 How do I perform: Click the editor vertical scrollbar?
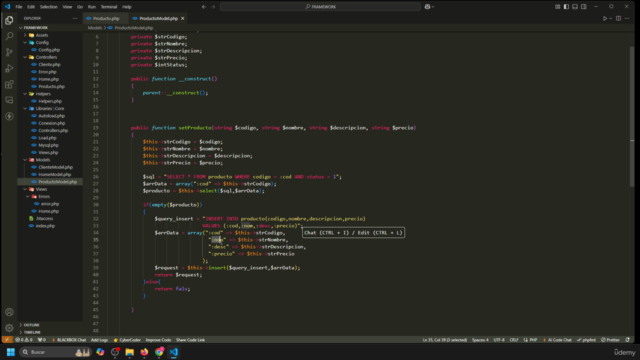point(632,116)
